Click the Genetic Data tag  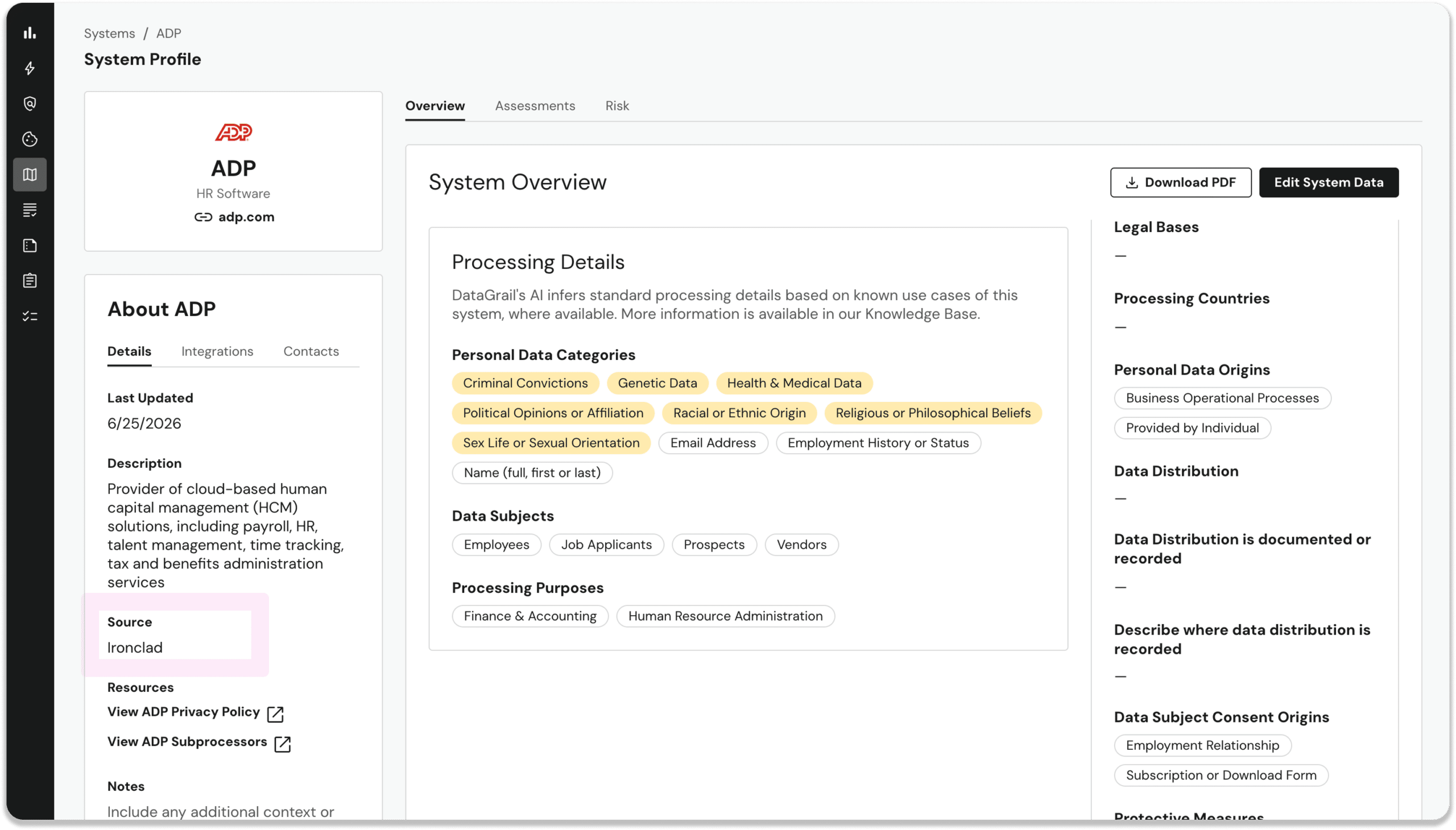(657, 383)
